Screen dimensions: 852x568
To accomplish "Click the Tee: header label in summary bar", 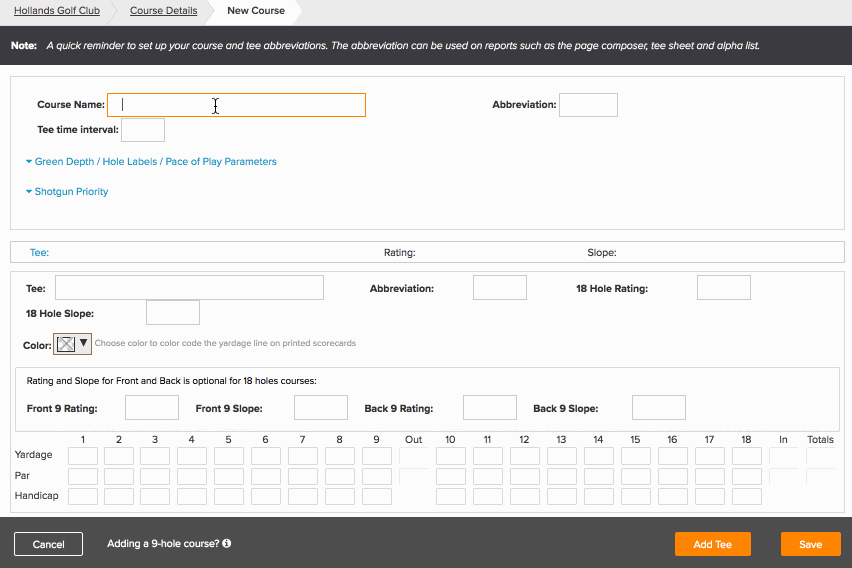I will (x=39, y=252).
